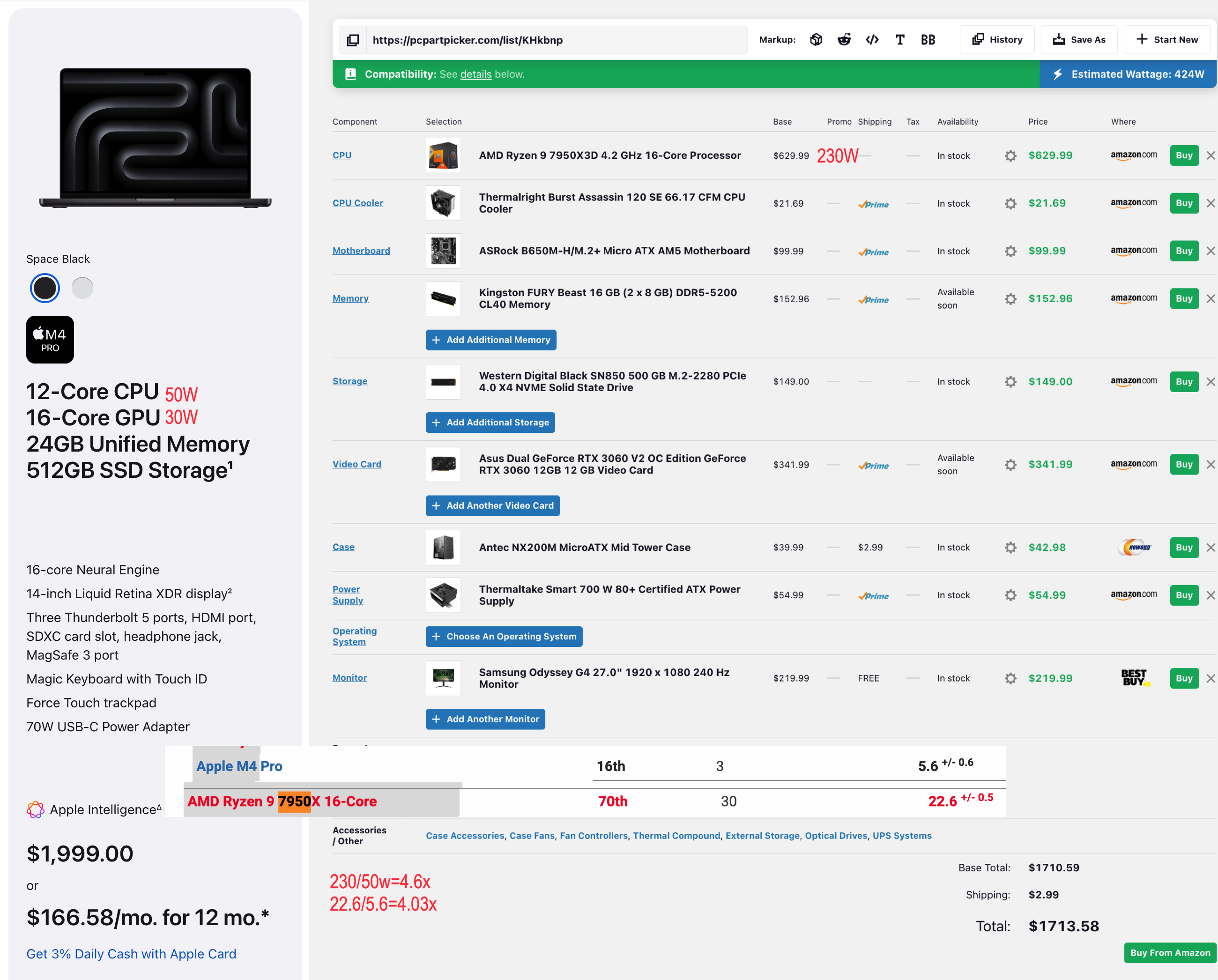Image resolution: width=1218 pixels, height=980 pixels.
Task: Click Save As button
Action: (x=1078, y=39)
